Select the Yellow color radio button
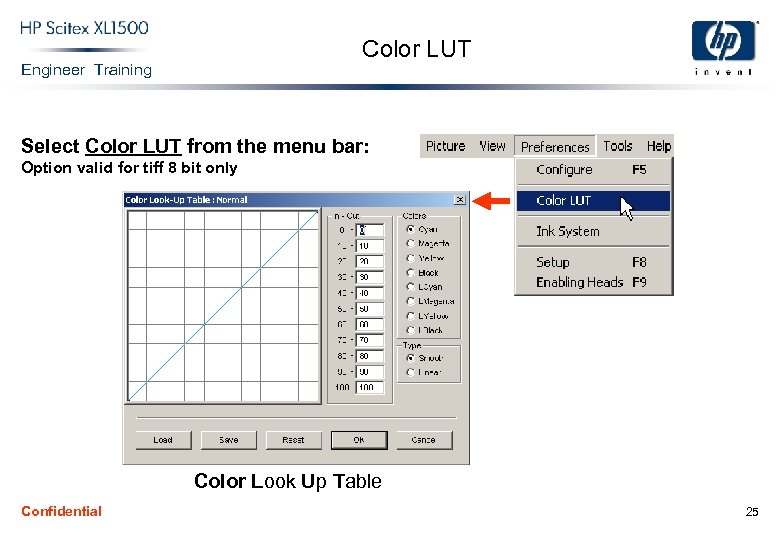Image resolution: width=780 pixels, height=540 pixels. click(x=410, y=258)
